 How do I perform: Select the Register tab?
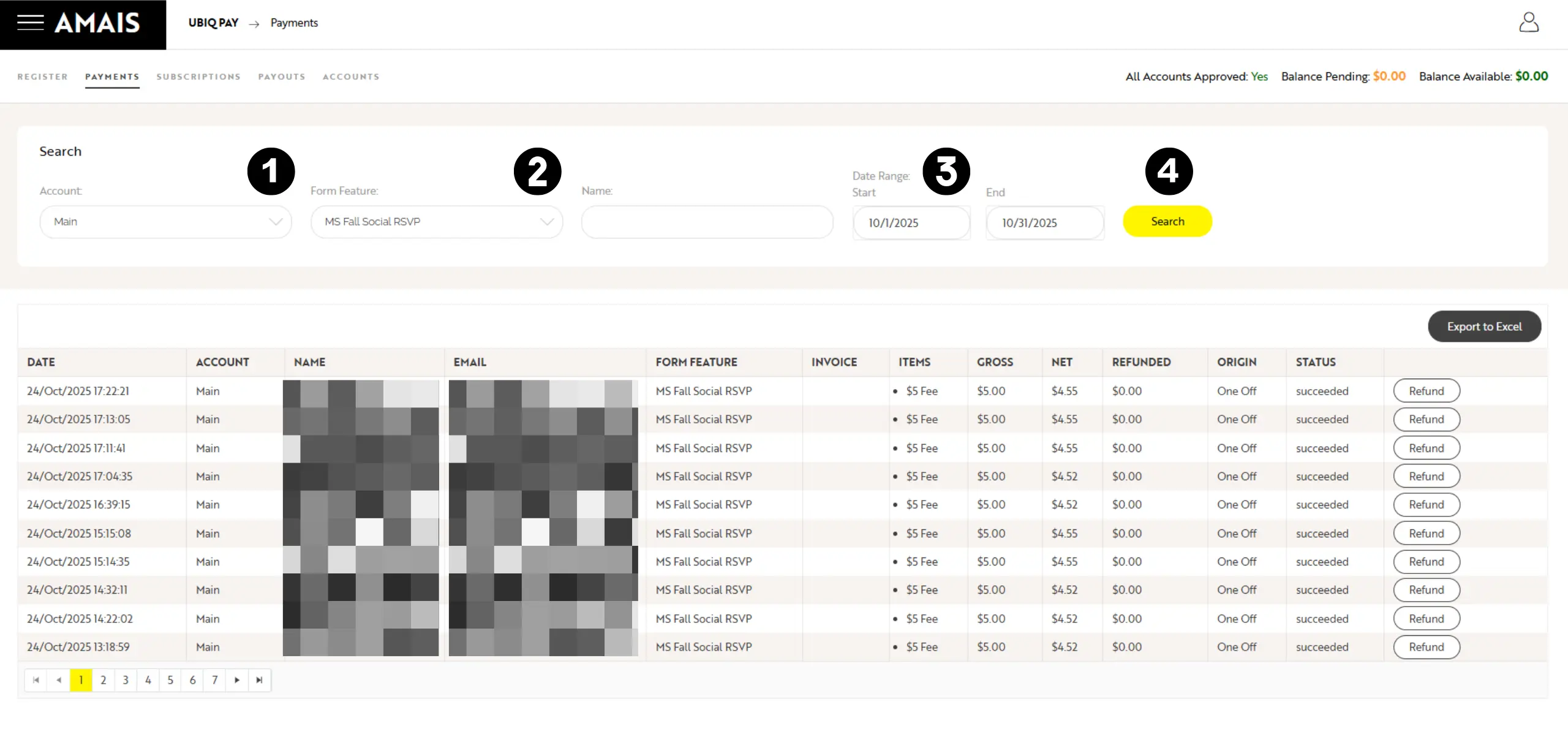click(x=43, y=77)
